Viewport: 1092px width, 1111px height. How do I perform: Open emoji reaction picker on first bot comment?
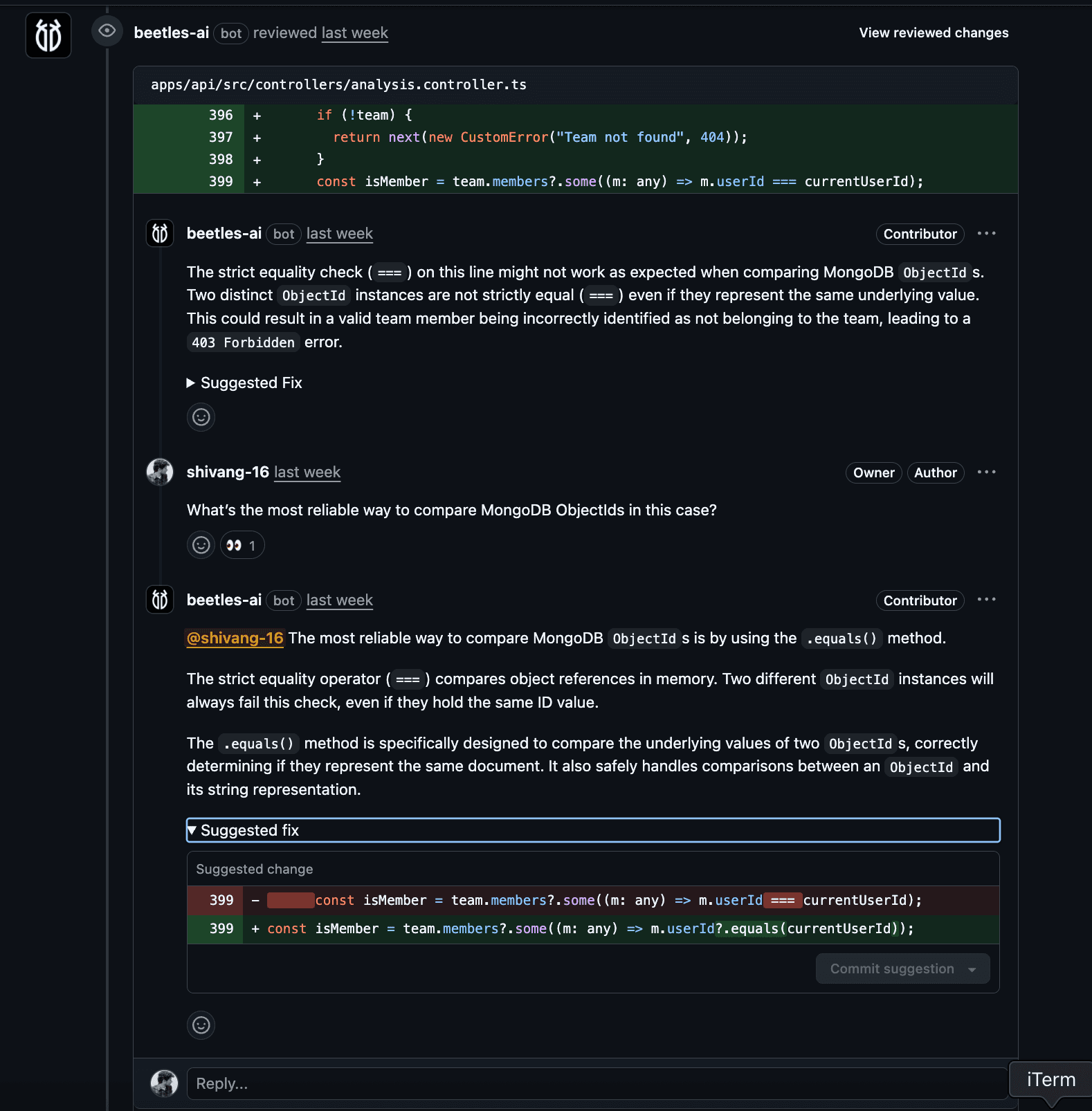(201, 417)
